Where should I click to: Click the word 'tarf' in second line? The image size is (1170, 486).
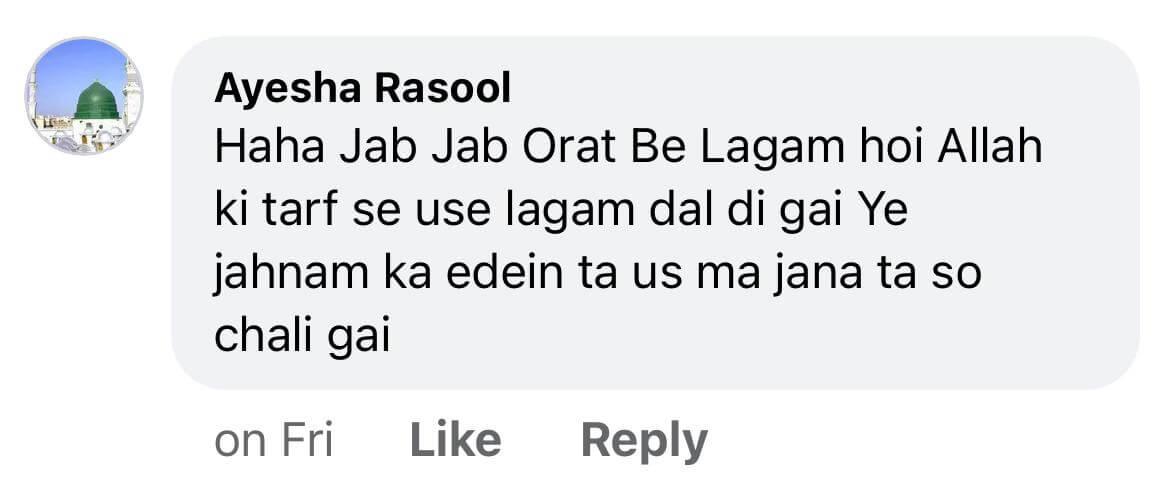[299, 211]
